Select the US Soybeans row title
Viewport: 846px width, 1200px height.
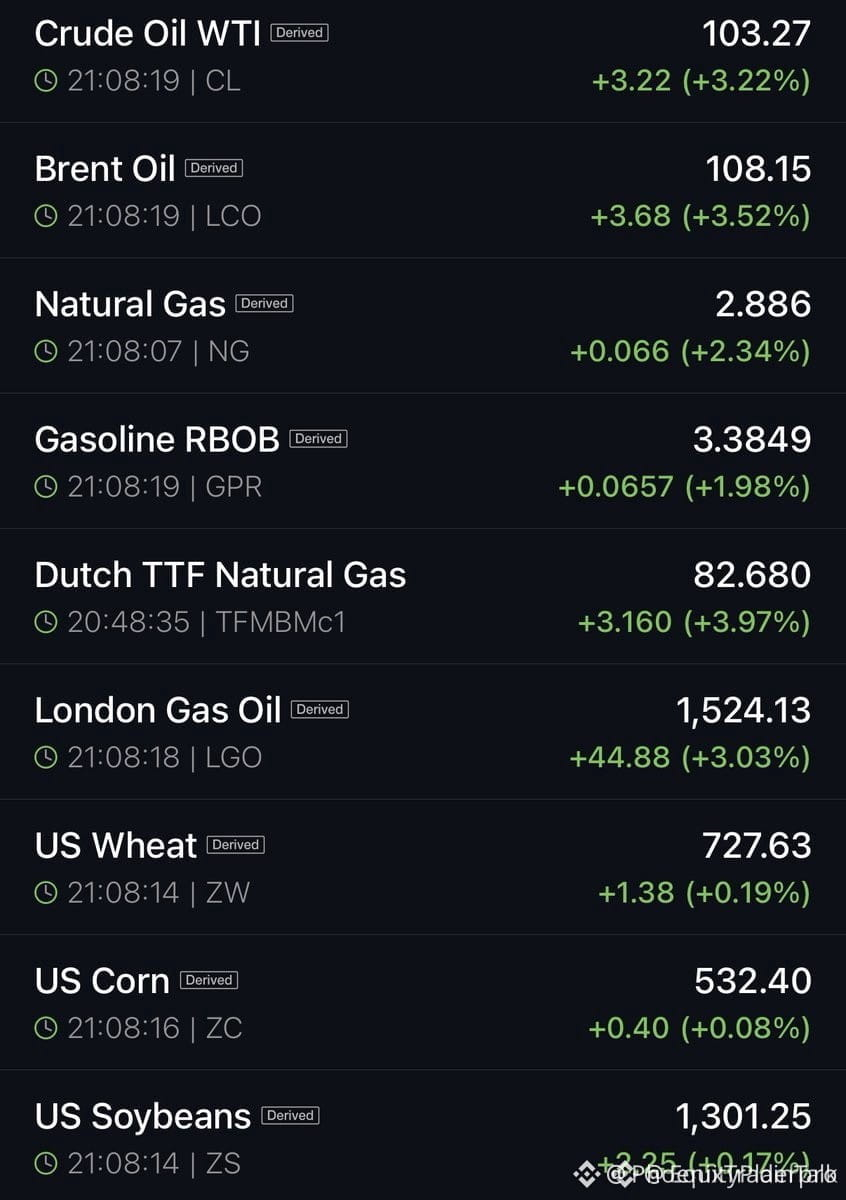tap(142, 1116)
